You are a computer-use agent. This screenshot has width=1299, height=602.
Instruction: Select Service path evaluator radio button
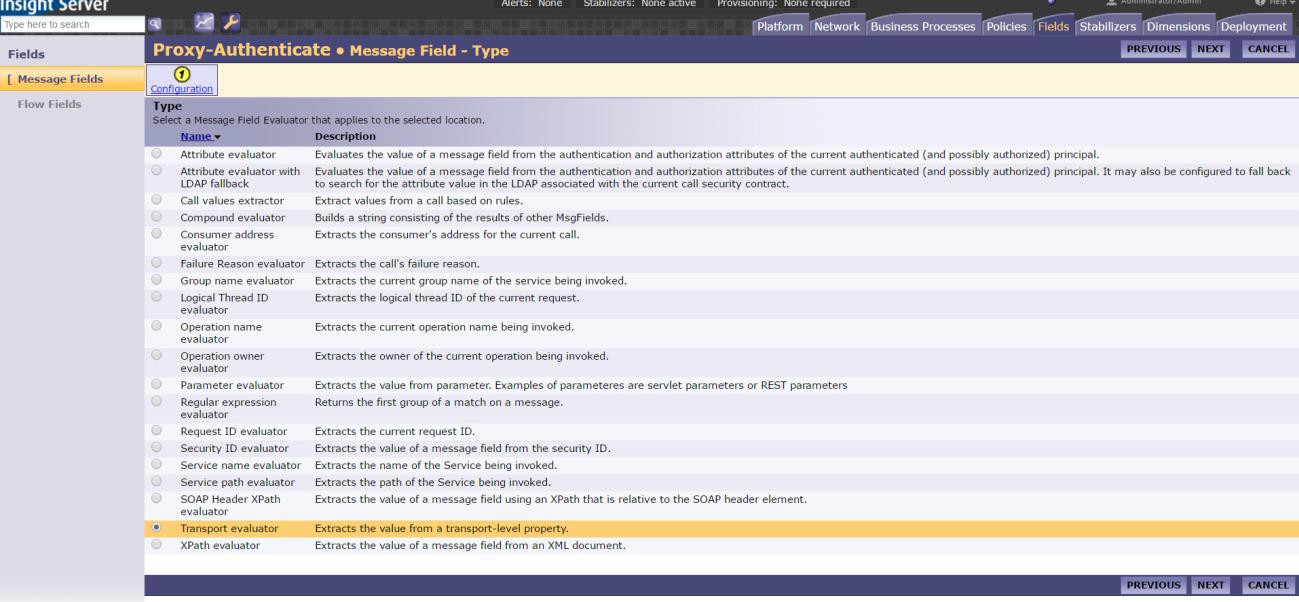click(x=156, y=481)
